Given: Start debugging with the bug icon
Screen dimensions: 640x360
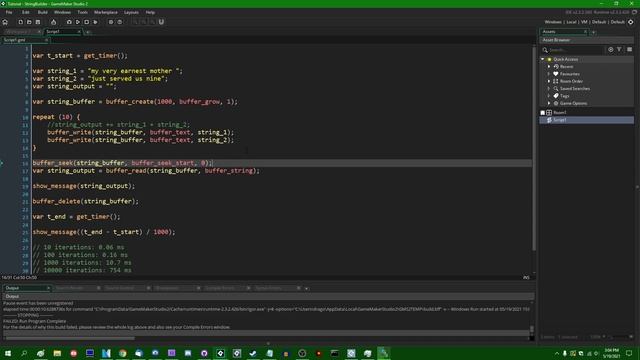Looking at the screenshot, I should (69, 22).
